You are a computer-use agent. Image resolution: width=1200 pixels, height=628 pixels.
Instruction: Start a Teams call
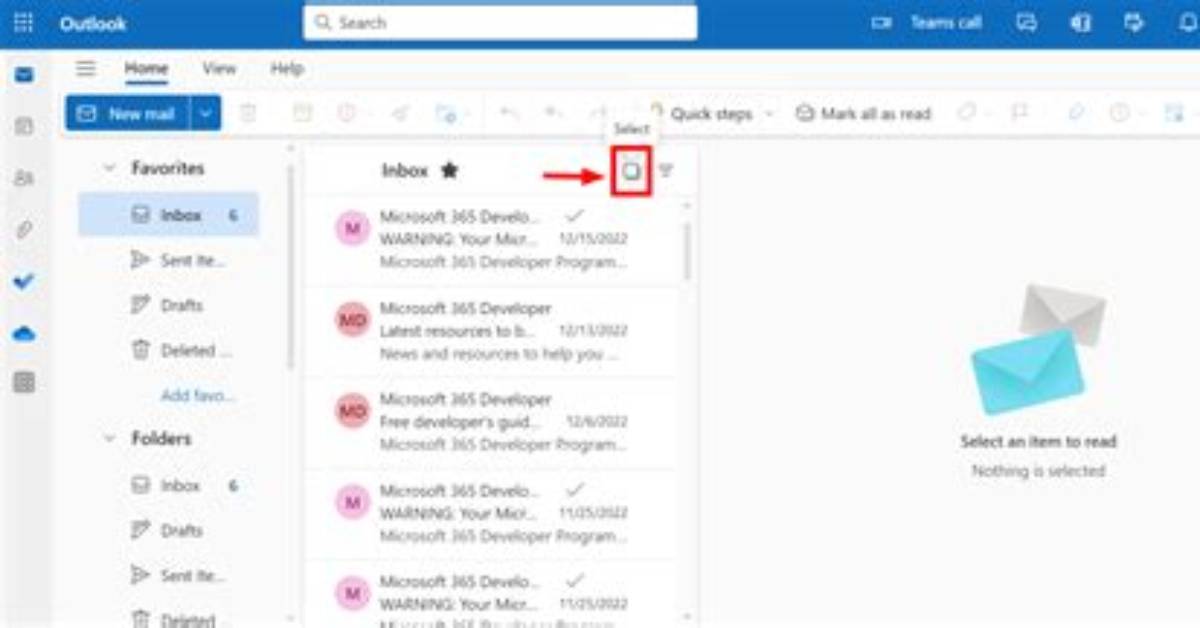(926, 23)
